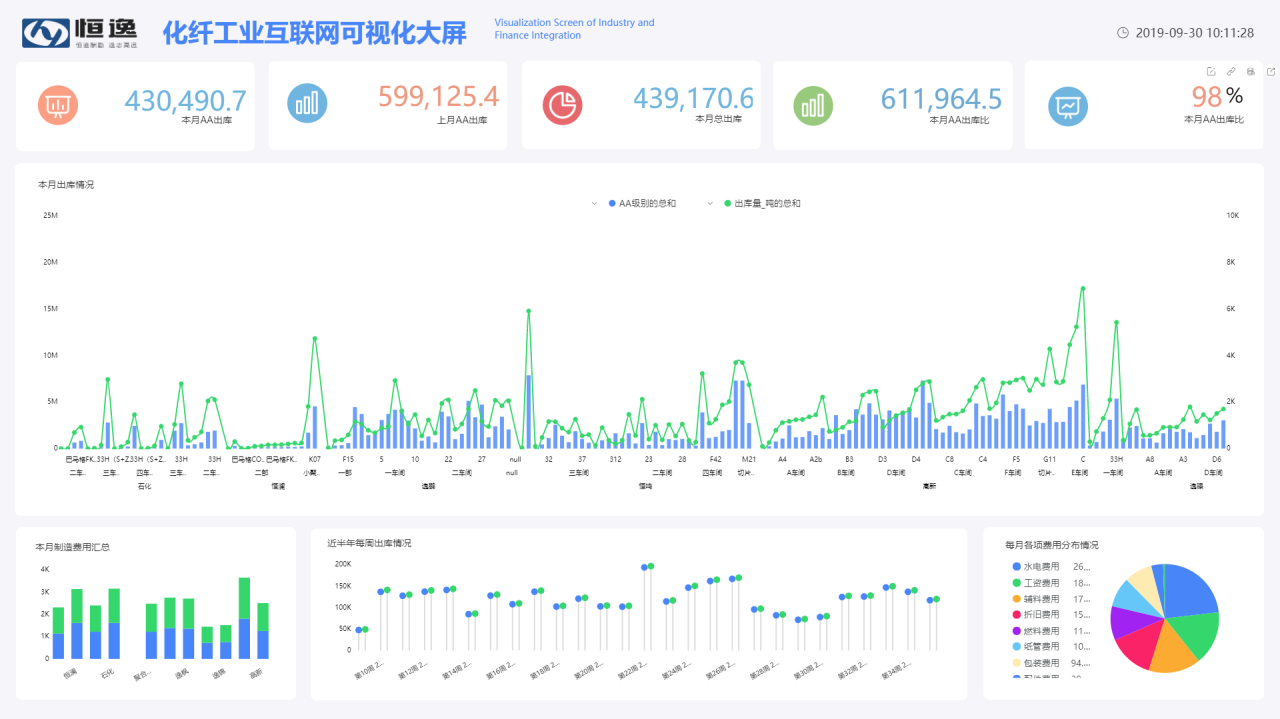This screenshot has width=1280, height=719.
Task: Click the 工资费用 legend link
Action: tap(1040, 582)
